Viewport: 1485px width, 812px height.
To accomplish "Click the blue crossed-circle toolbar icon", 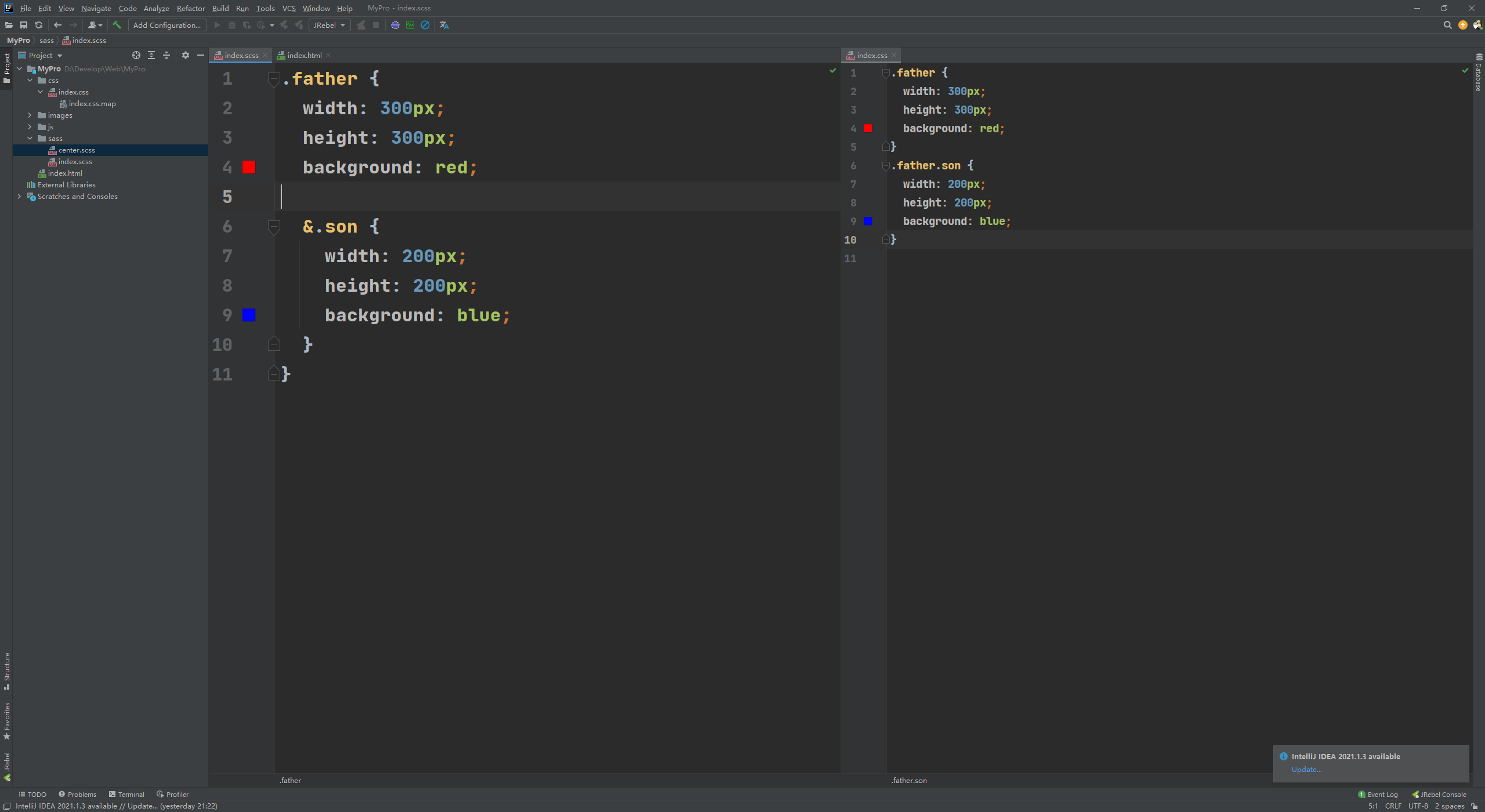I will tap(425, 25).
